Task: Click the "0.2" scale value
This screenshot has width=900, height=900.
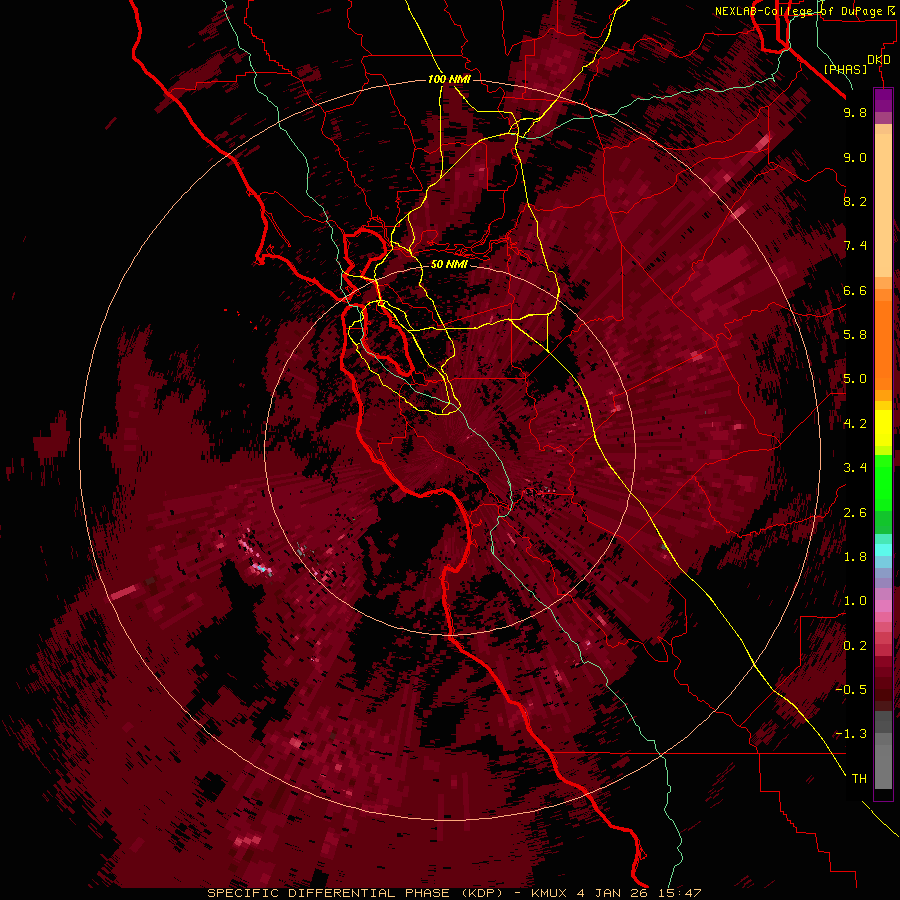Action: pos(855,646)
